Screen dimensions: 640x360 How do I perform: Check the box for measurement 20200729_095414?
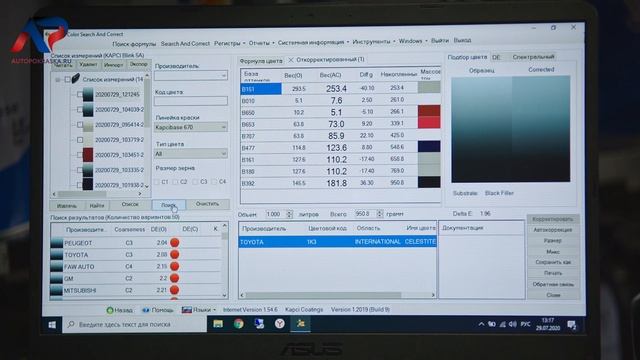point(80,124)
